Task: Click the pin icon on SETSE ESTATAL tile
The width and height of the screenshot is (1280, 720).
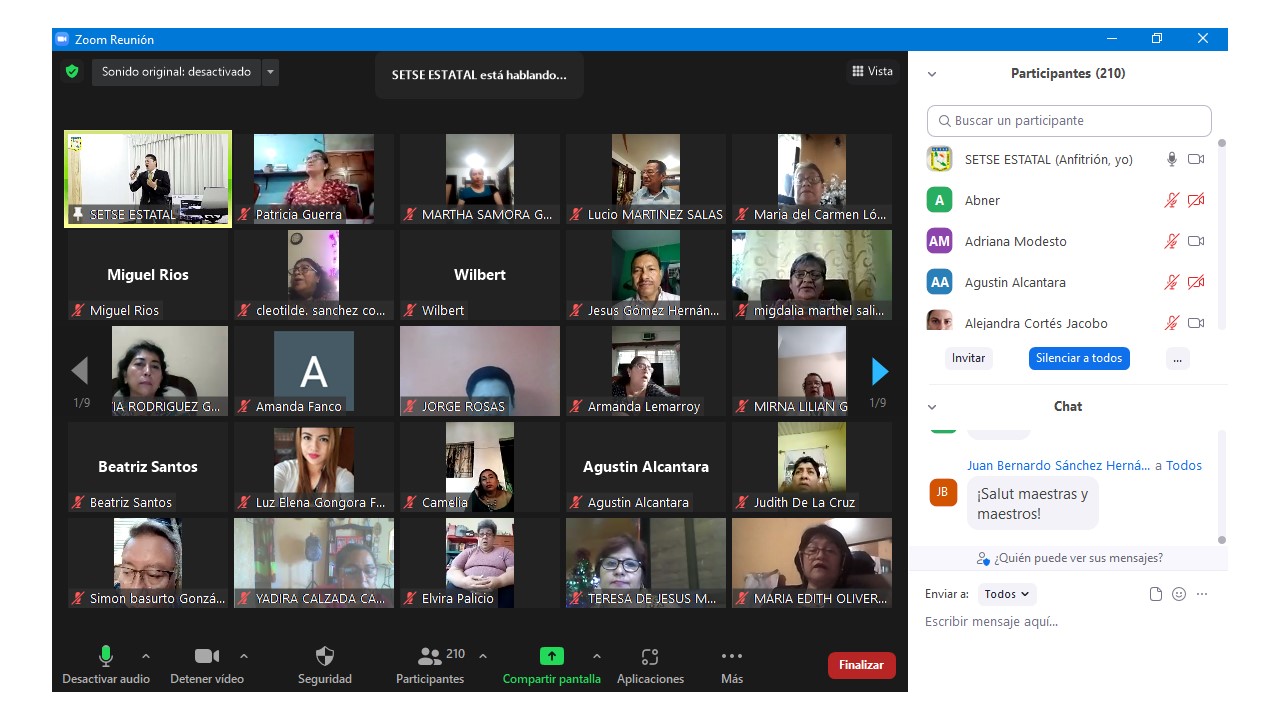Action: click(77, 214)
